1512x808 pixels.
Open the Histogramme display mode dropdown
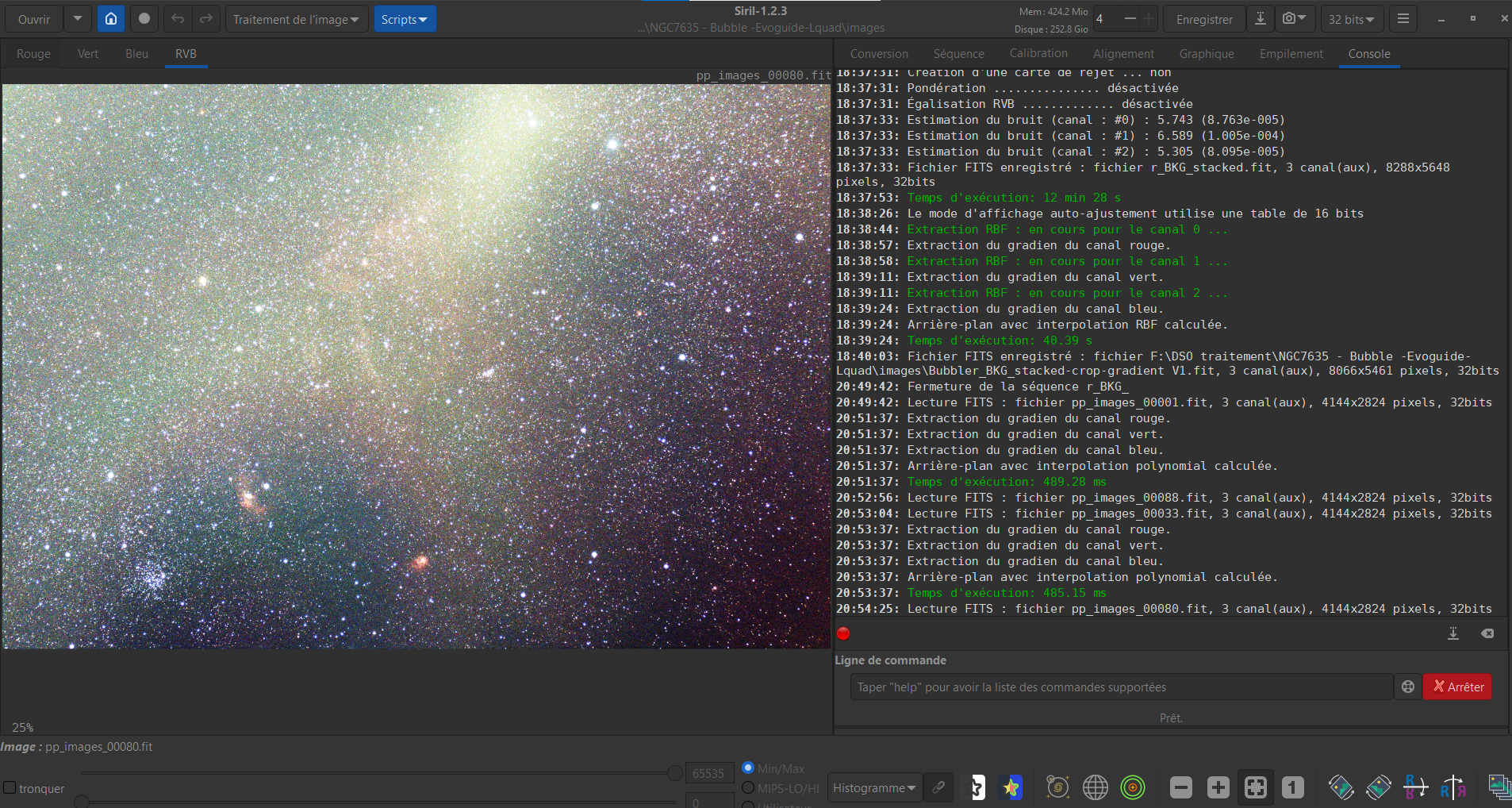[x=874, y=788]
